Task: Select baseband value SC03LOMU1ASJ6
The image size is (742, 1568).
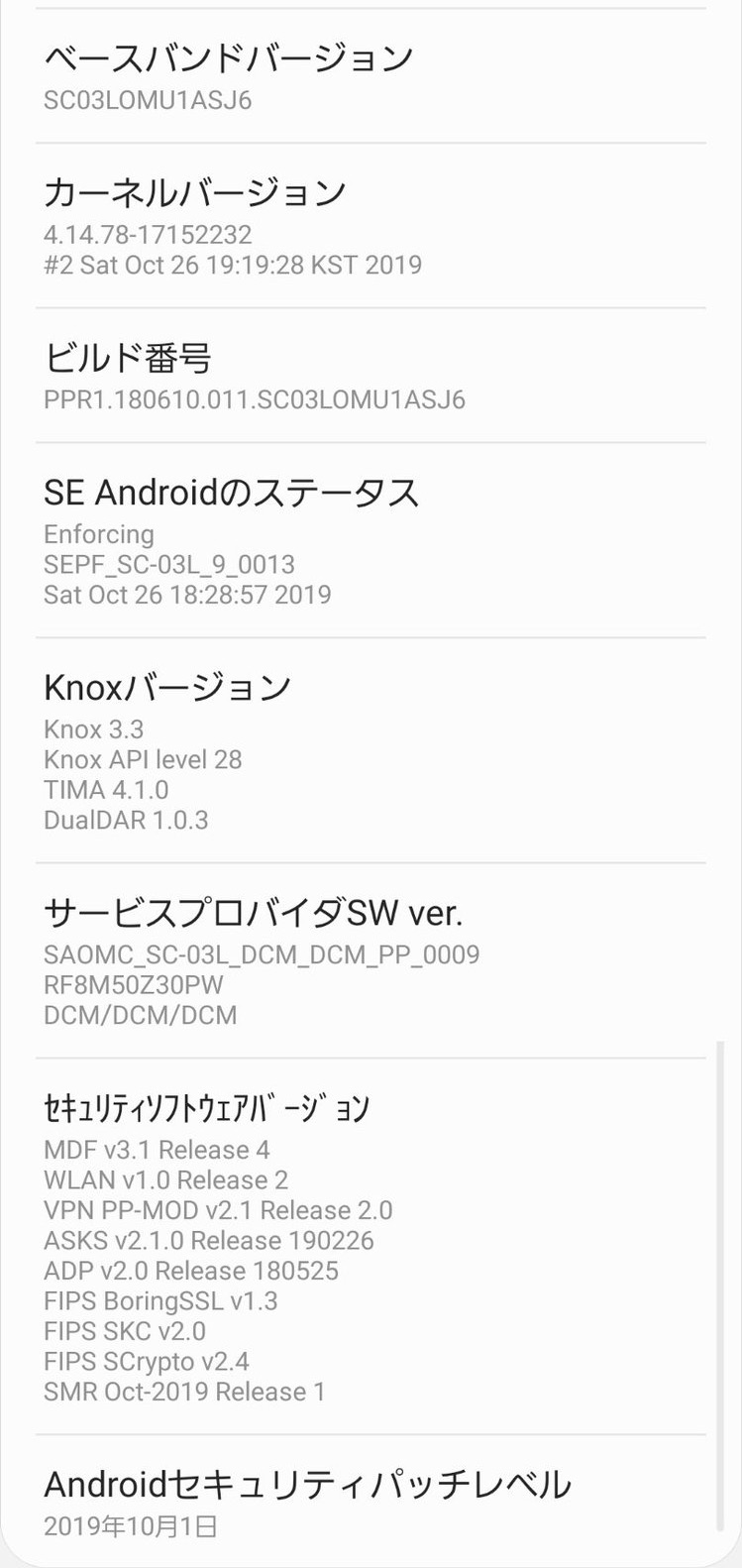Action: (x=148, y=100)
